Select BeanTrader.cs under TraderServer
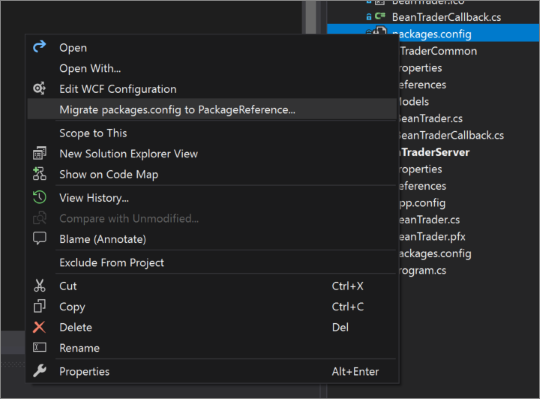The height and width of the screenshot is (399, 540). [x=429, y=219]
